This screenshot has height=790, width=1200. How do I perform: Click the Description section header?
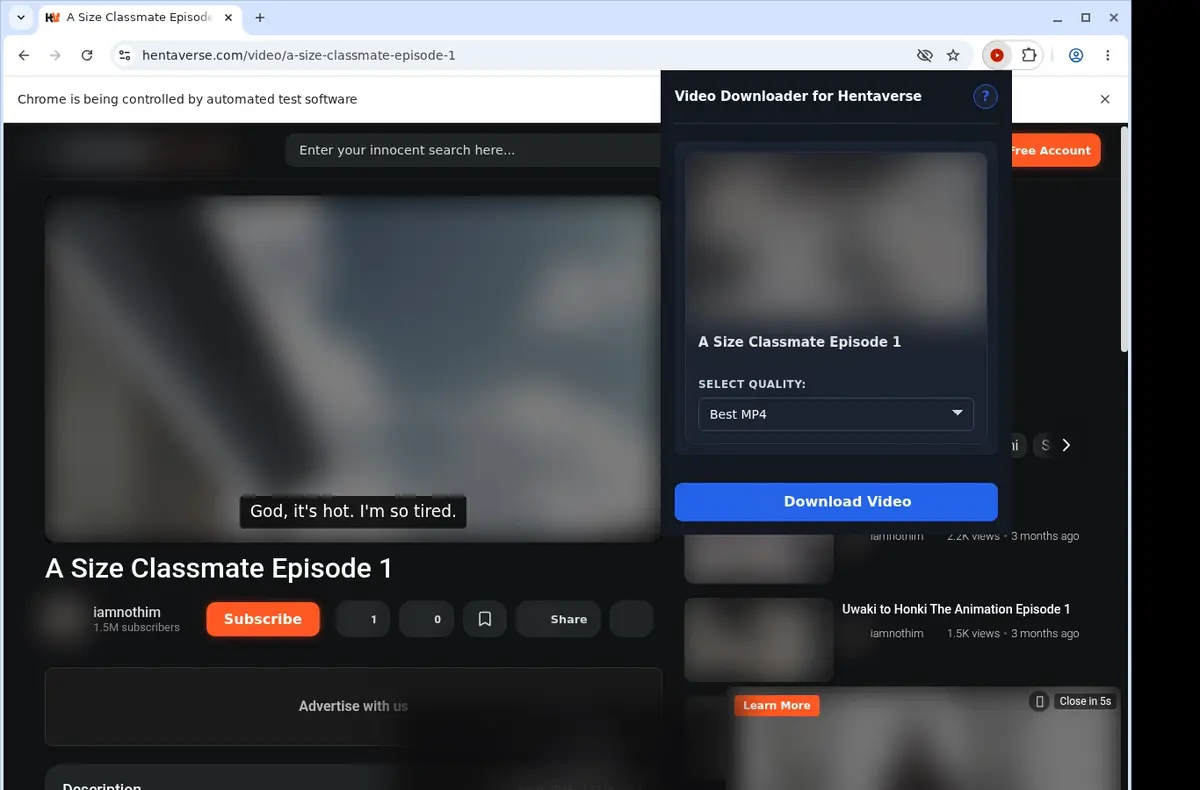pos(102,788)
